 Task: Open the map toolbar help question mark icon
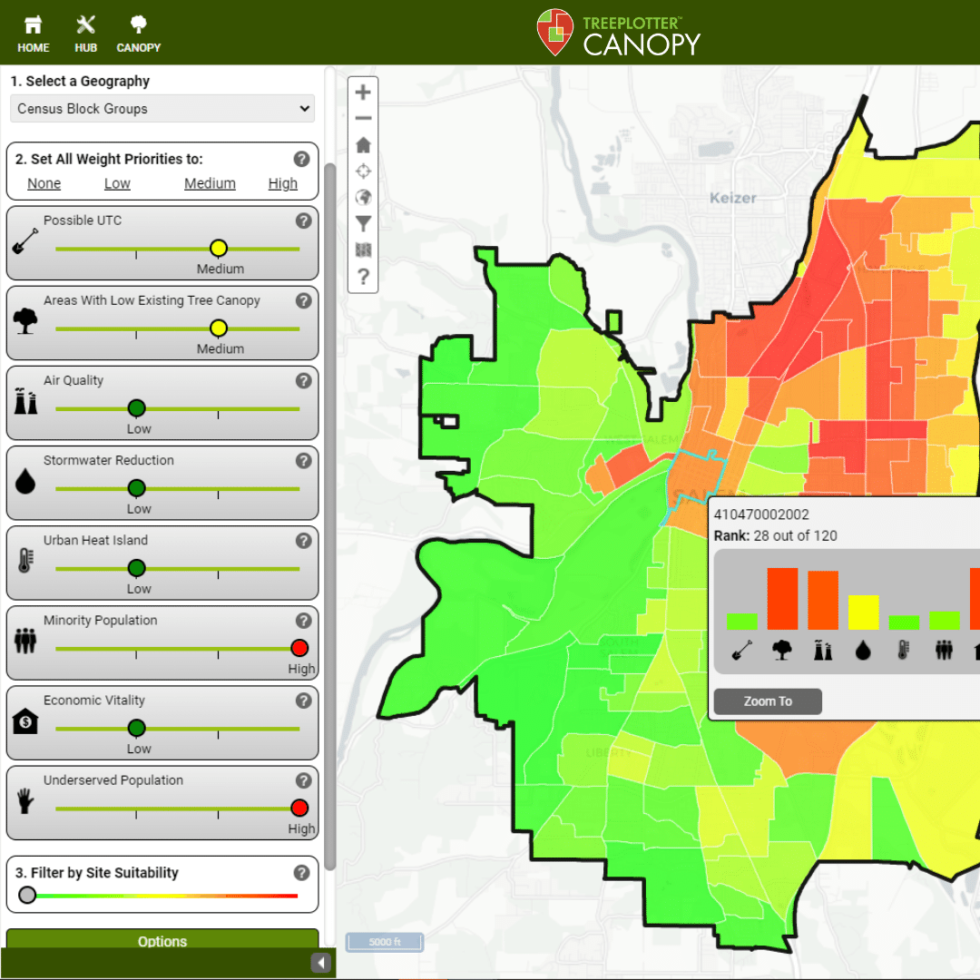[363, 277]
